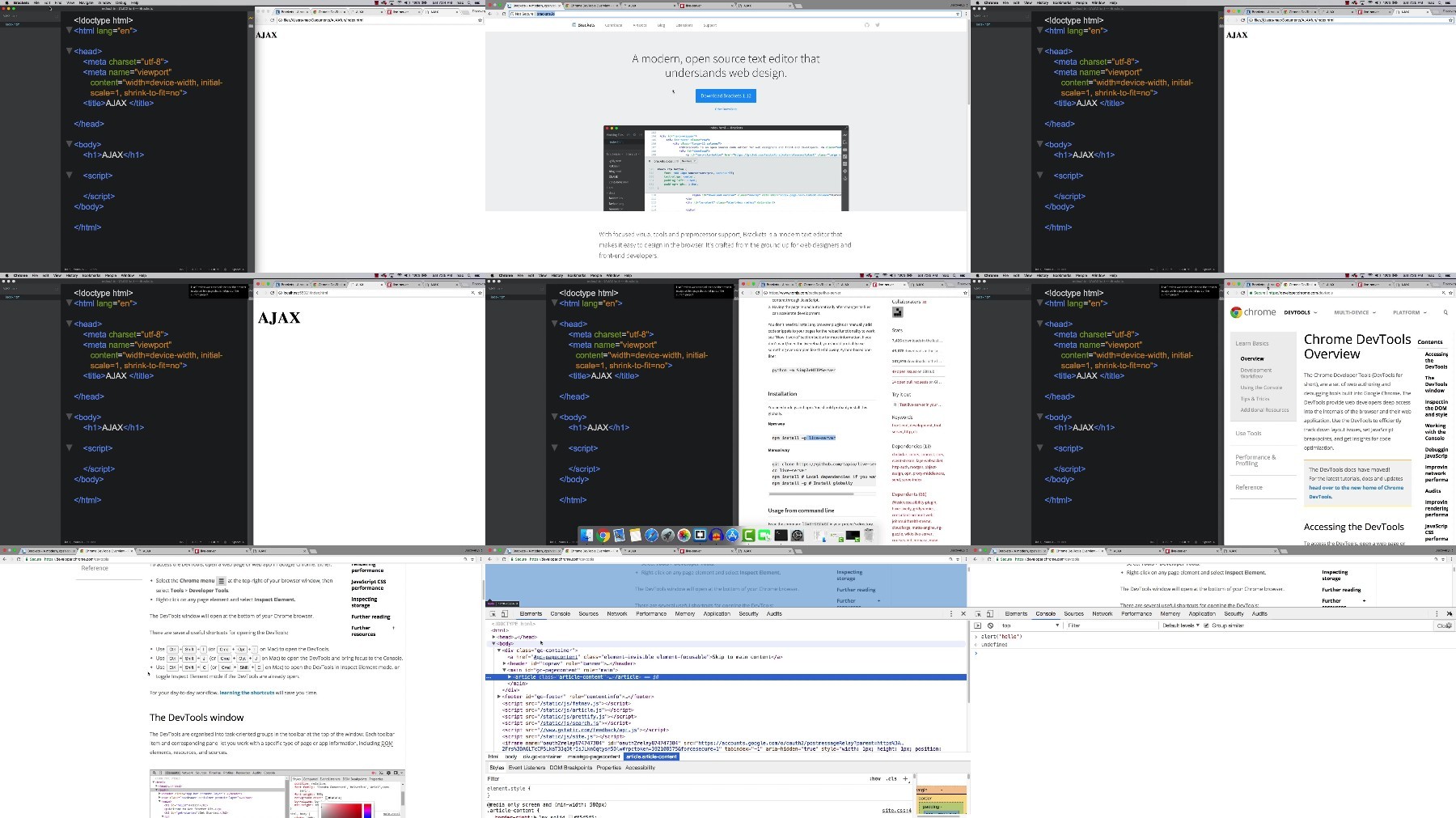1456x818 pixels.
Task: Show the console sidebar icon
Action: (978, 625)
